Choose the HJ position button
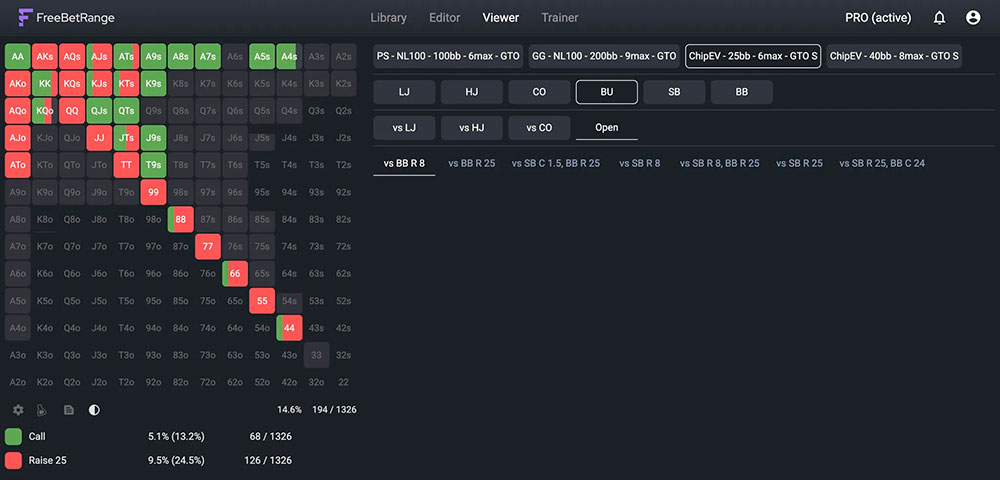The height and width of the screenshot is (480, 1000). click(x=472, y=92)
